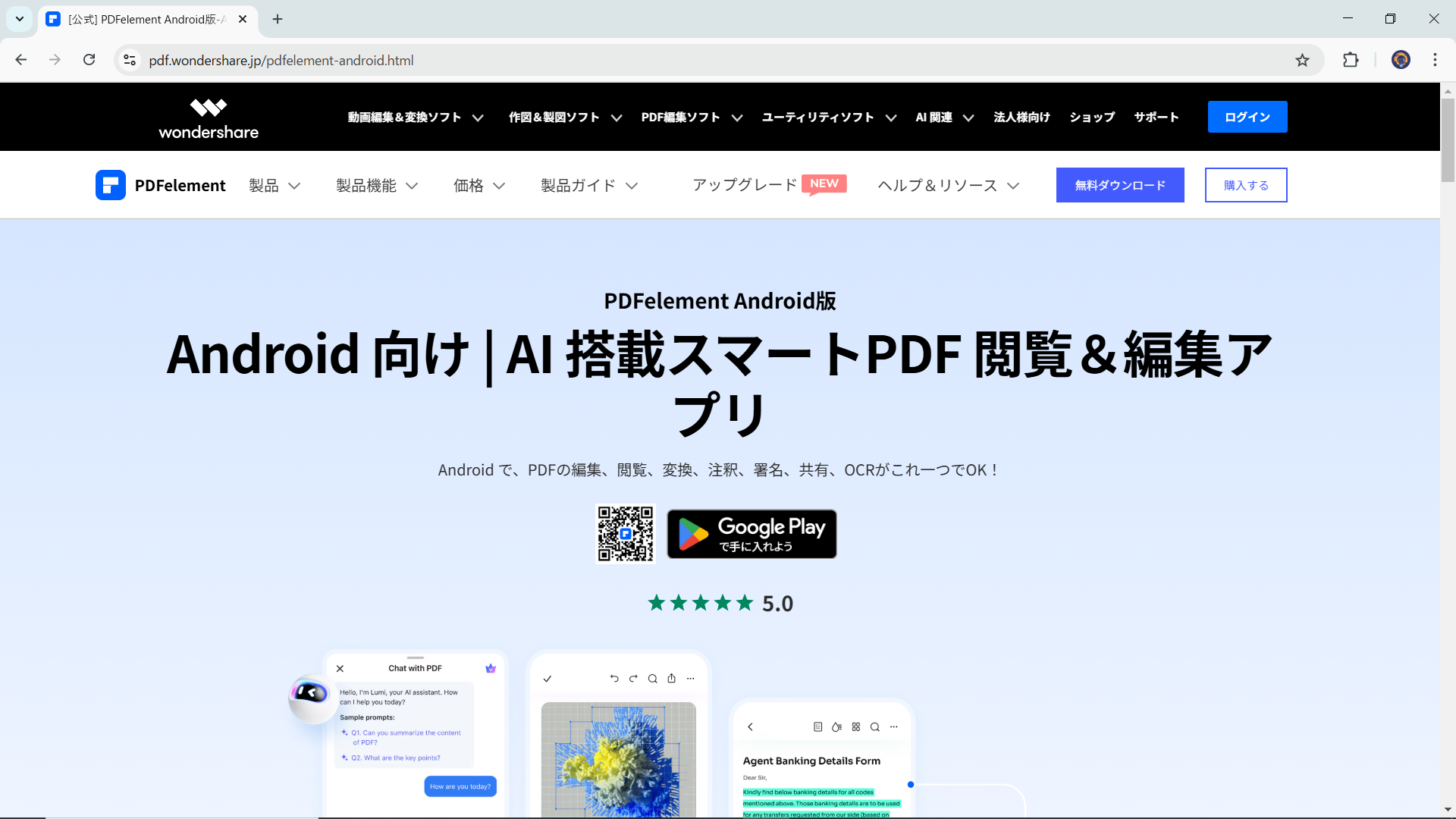Image resolution: width=1456 pixels, height=819 pixels.
Task: Click the PDFelement logo icon
Action: tap(111, 185)
